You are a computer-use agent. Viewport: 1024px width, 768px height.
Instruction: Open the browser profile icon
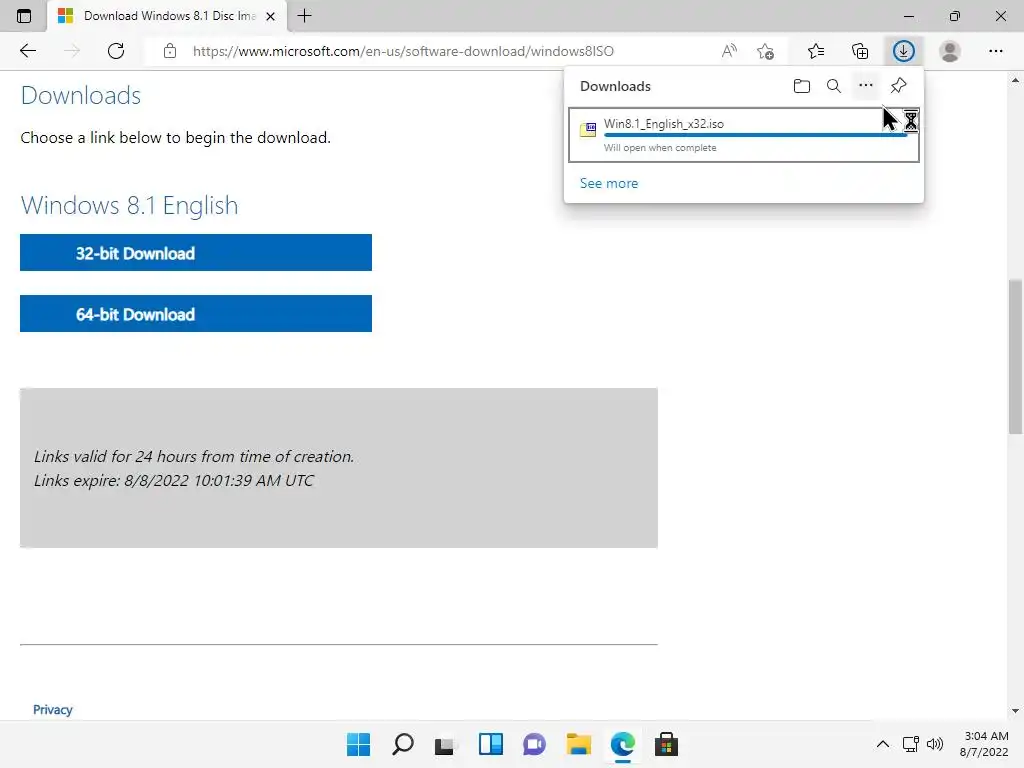pyautogui.click(x=950, y=51)
